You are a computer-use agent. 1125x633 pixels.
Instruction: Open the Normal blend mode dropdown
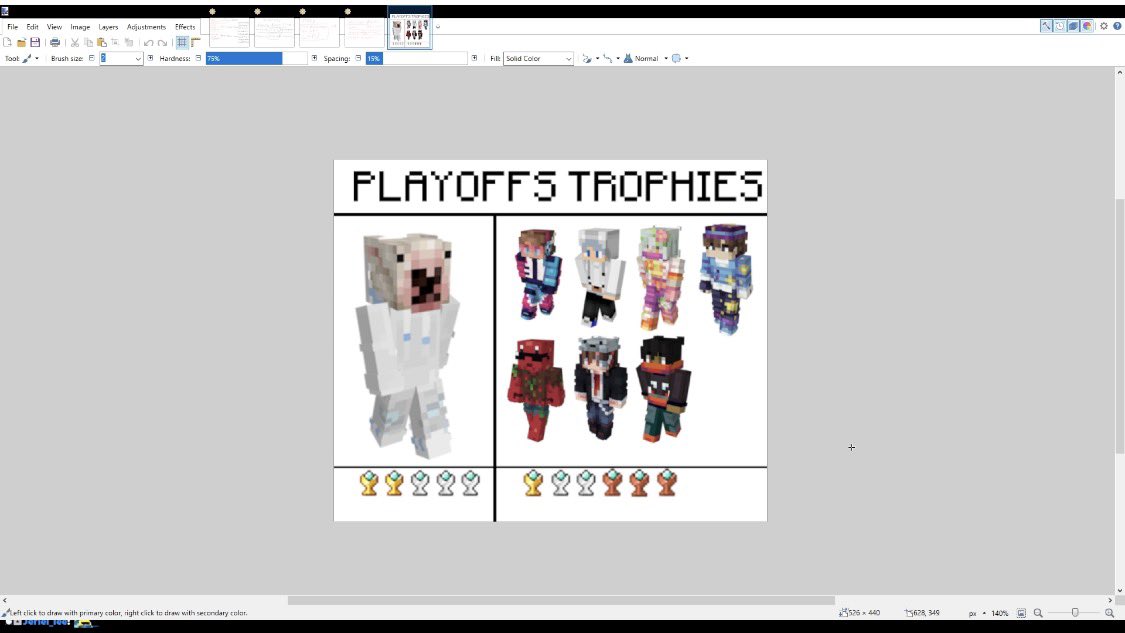645,58
